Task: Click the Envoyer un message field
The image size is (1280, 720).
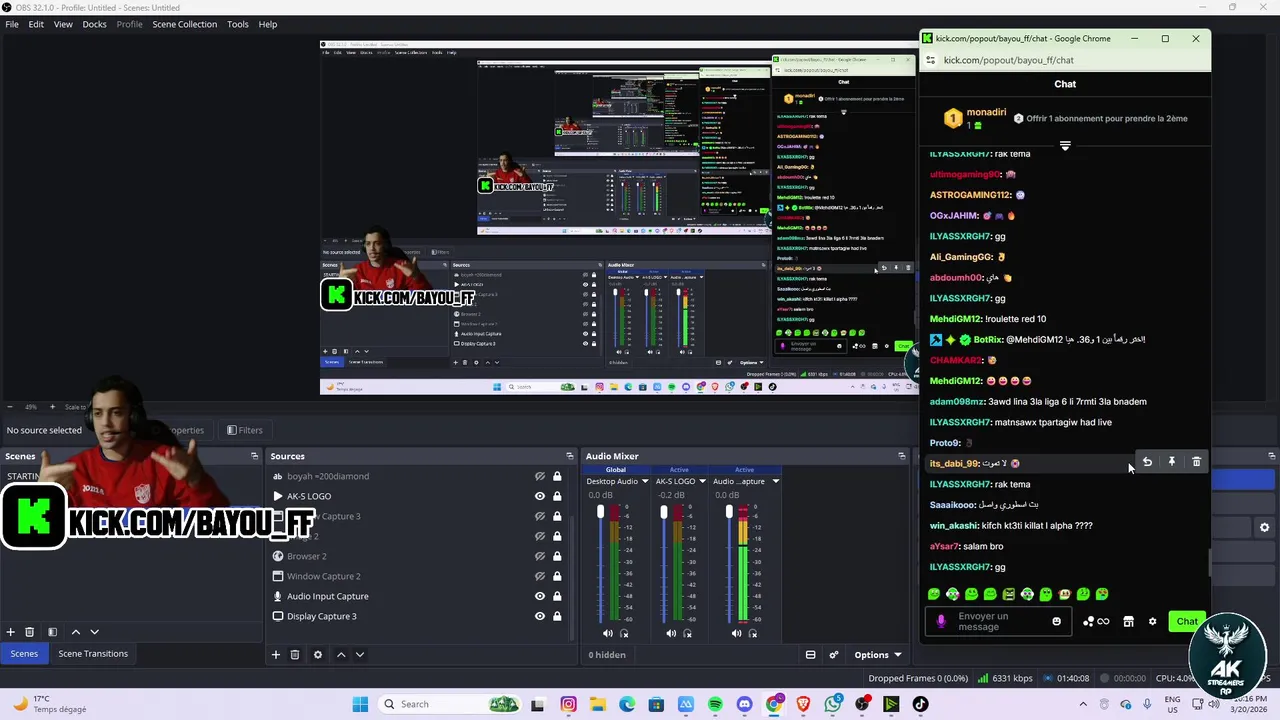Action: point(1000,621)
